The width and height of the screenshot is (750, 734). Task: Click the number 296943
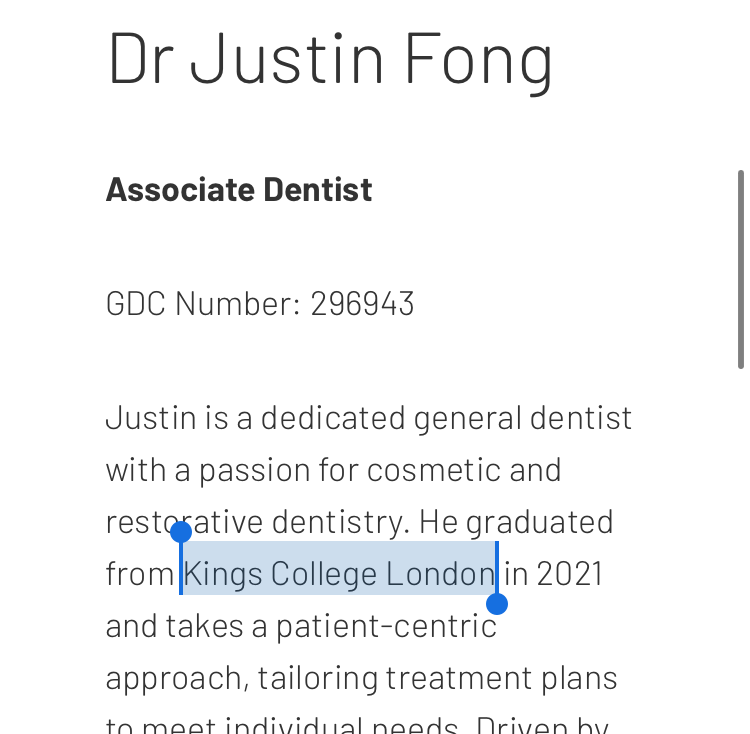362,303
